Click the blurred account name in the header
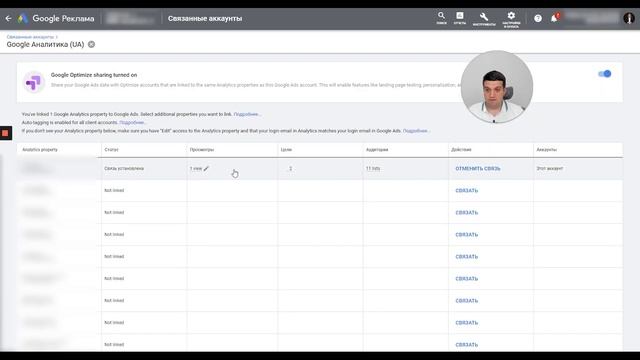This screenshot has width=640, height=360. pyautogui.click(x=129, y=18)
